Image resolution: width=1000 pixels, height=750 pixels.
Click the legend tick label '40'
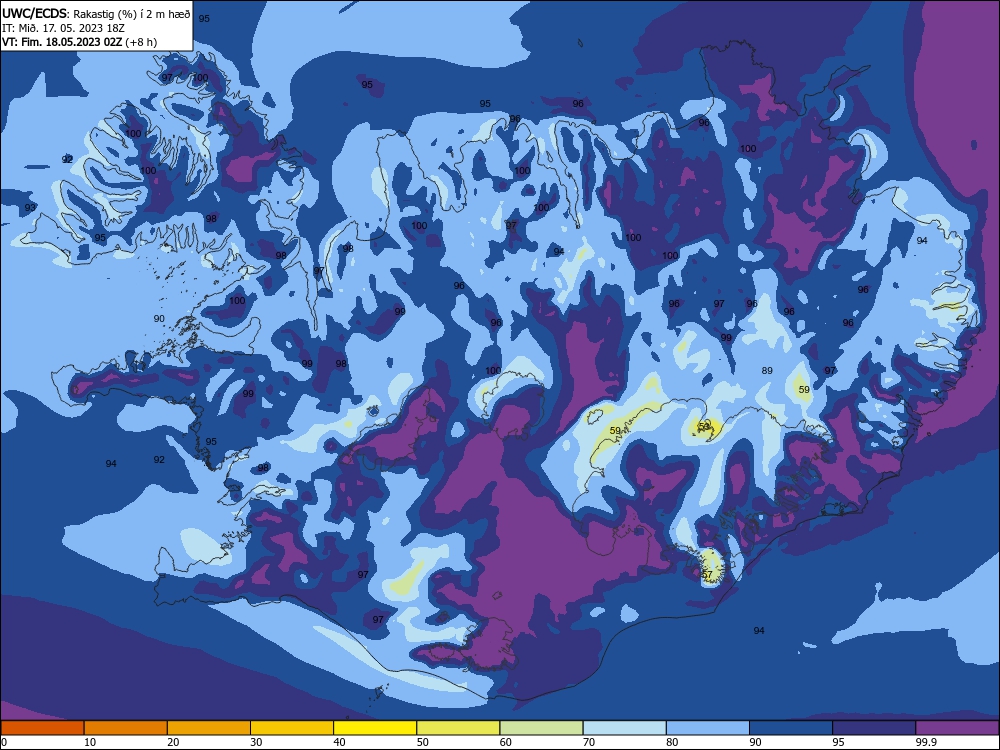(x=340, y=742)
